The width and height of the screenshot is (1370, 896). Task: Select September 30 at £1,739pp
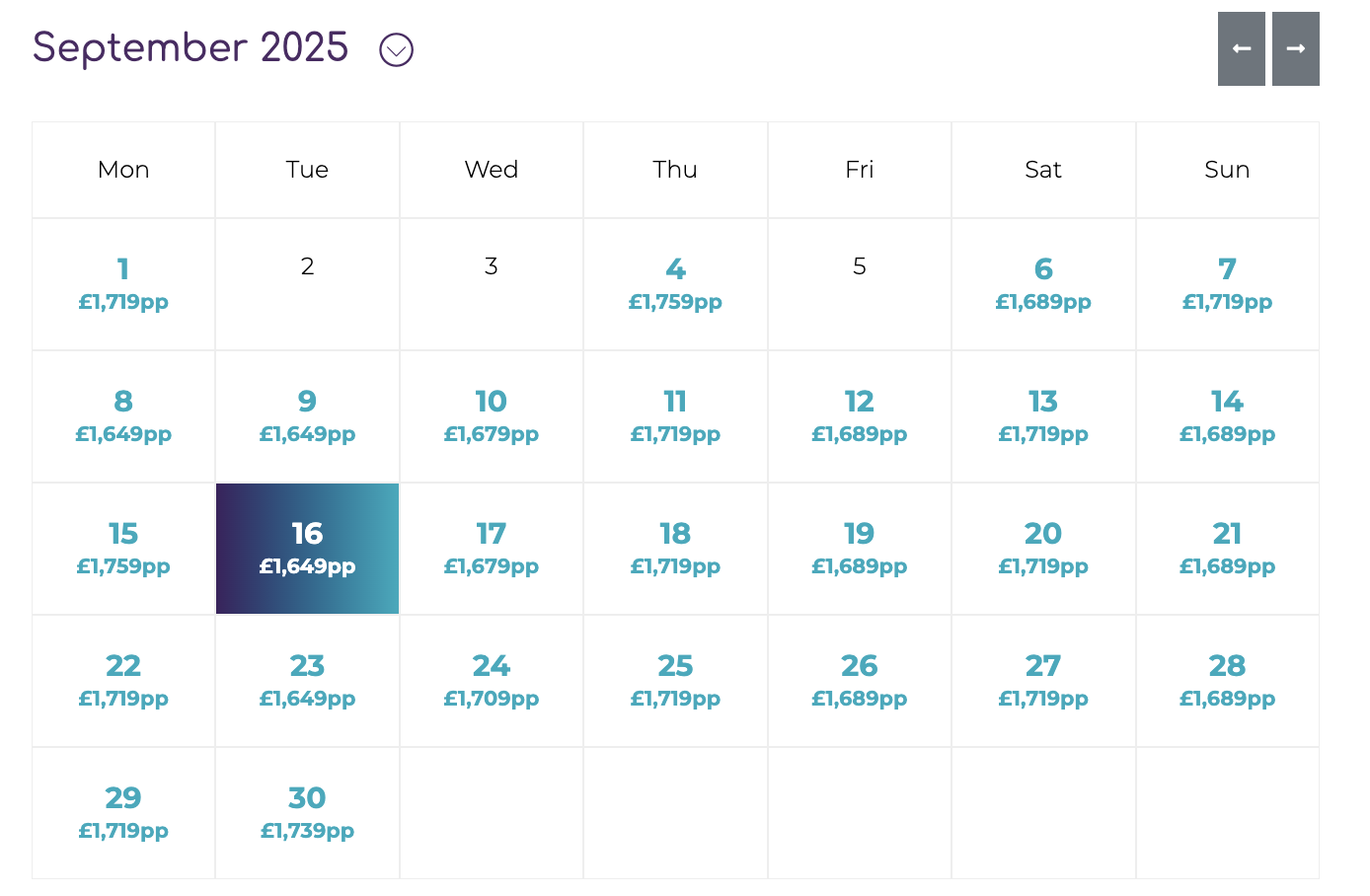(x=307, y=813)
